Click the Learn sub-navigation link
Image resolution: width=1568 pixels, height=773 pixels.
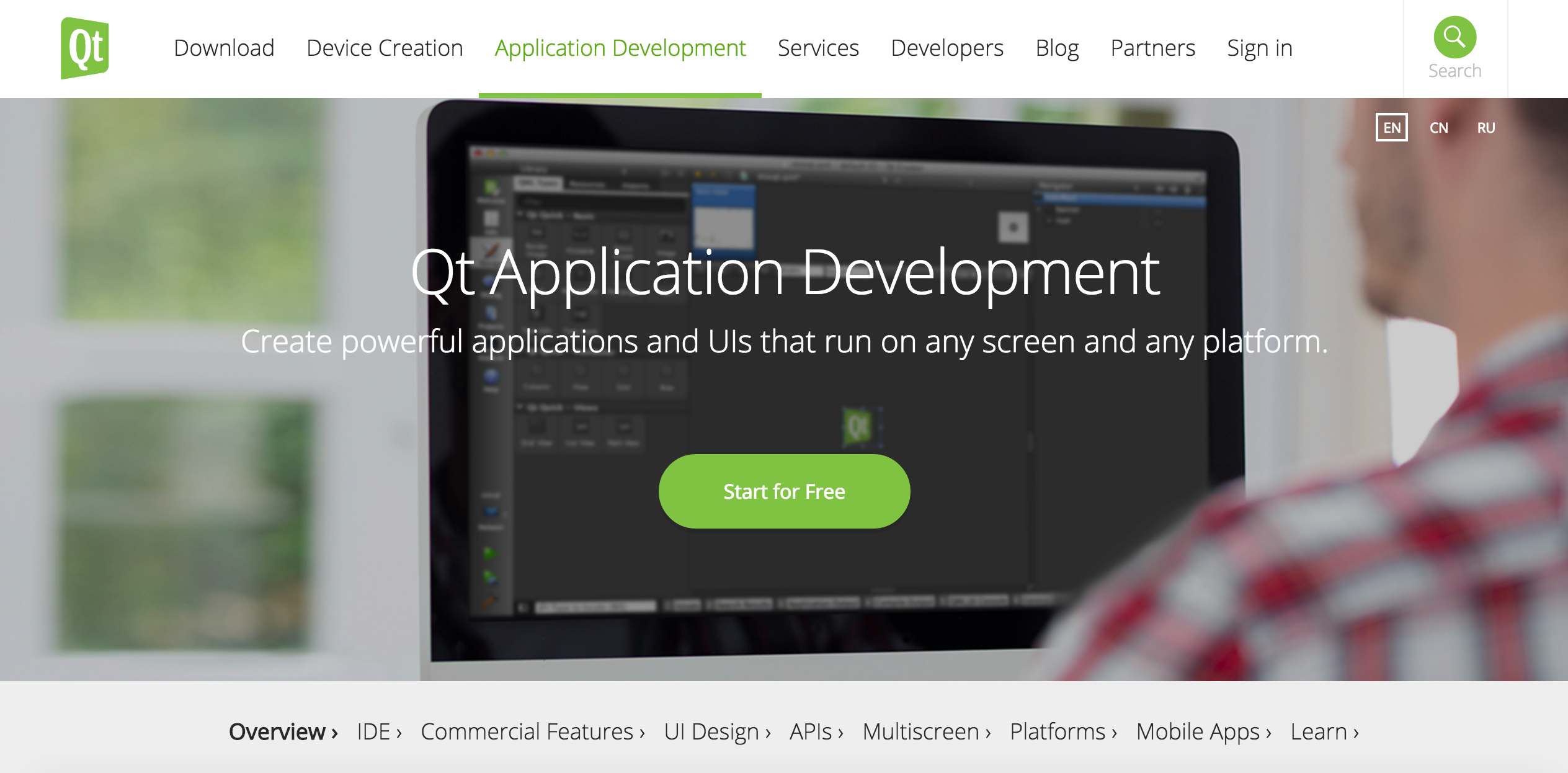point(1325,732)
